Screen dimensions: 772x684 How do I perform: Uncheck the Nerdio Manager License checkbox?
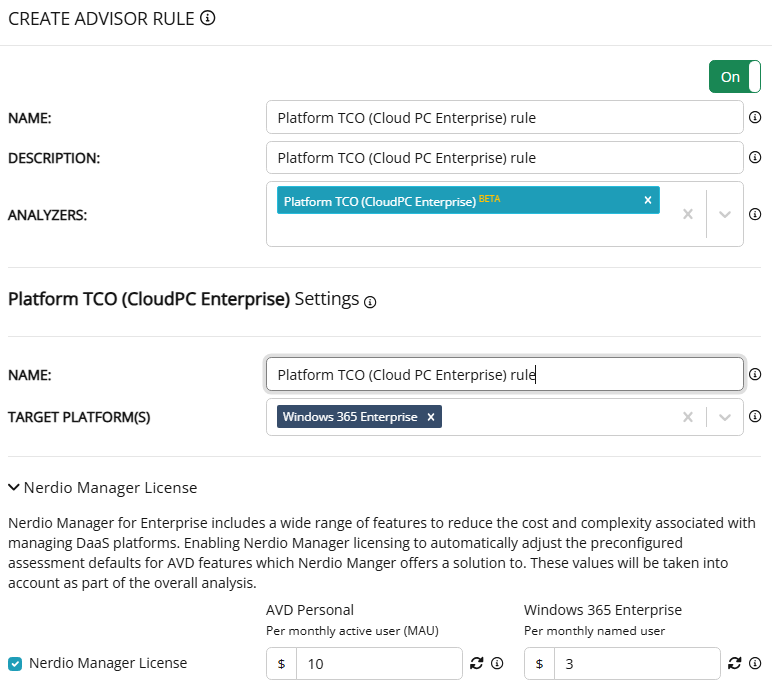tap(15, 664)
